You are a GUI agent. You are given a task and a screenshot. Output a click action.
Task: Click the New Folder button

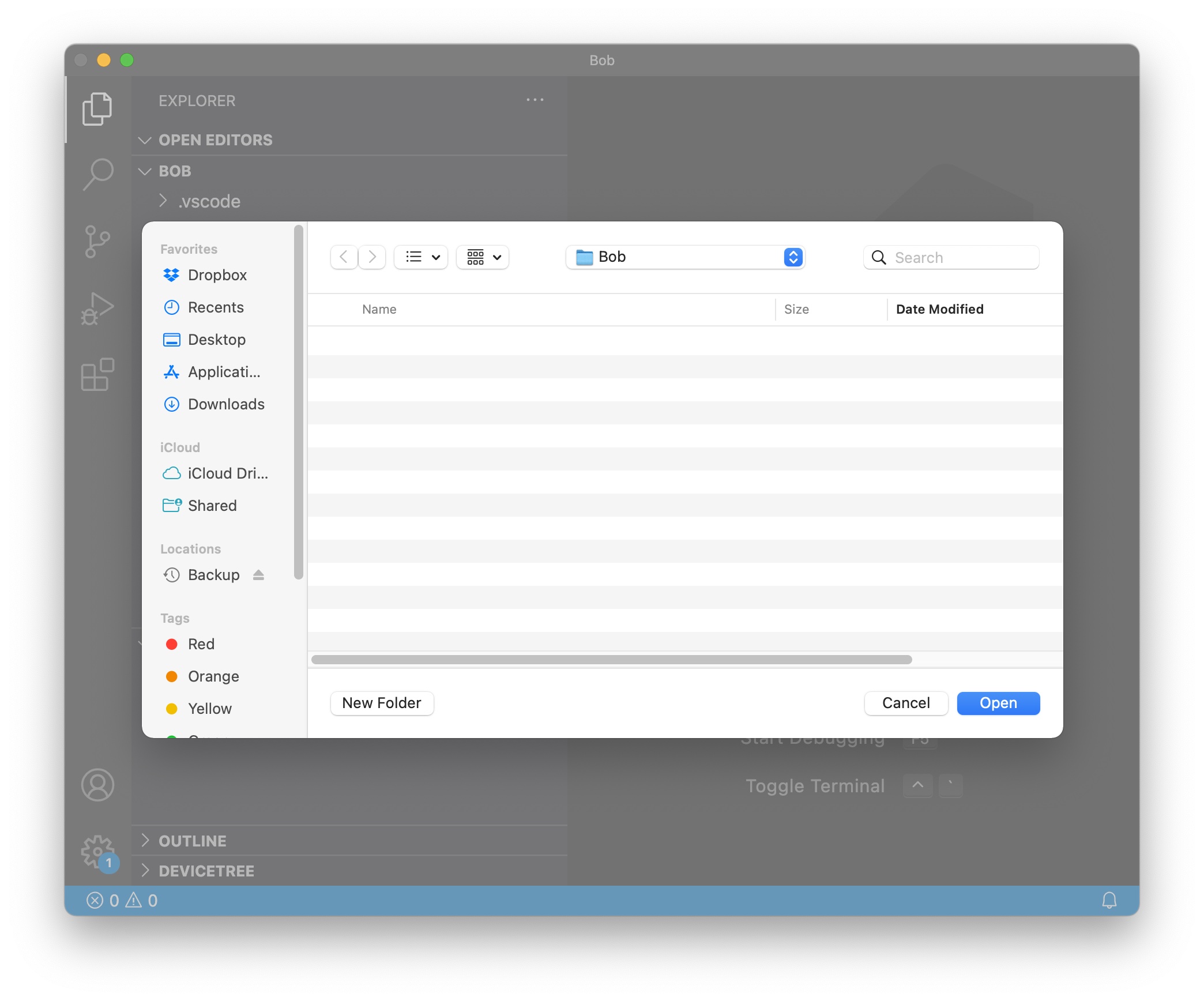(381, 703)
